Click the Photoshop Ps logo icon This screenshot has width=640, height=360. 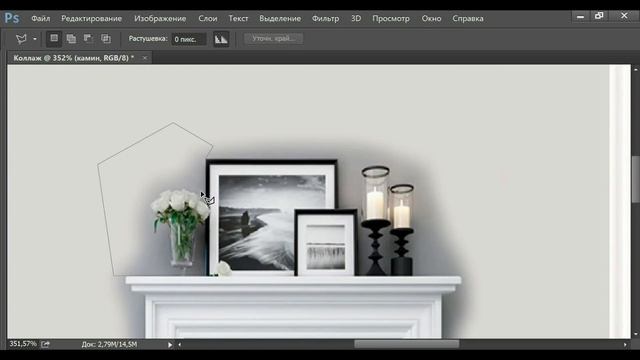[x=12, y=18]
